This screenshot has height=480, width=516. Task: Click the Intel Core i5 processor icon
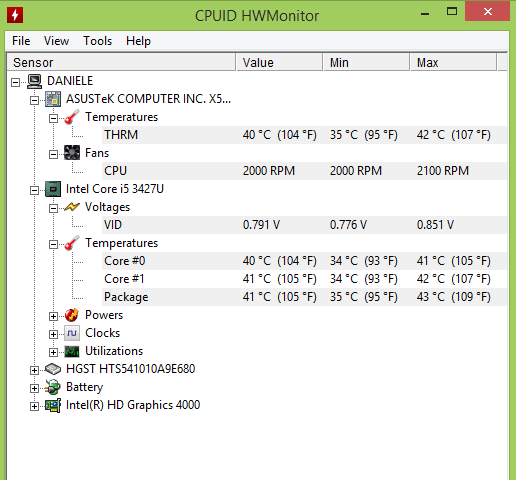53,189
